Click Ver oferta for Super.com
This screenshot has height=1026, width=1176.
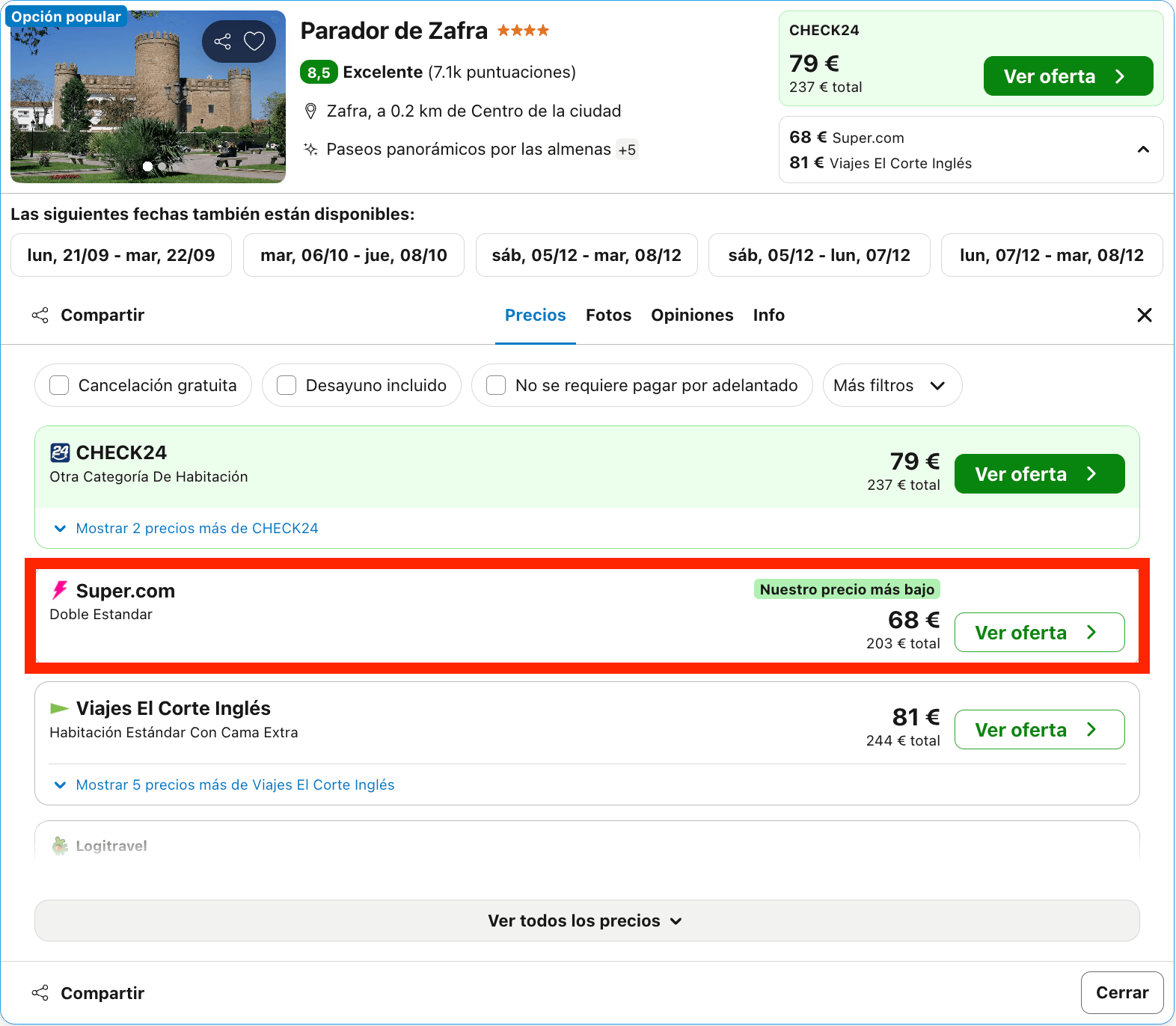click(1040, 633)
